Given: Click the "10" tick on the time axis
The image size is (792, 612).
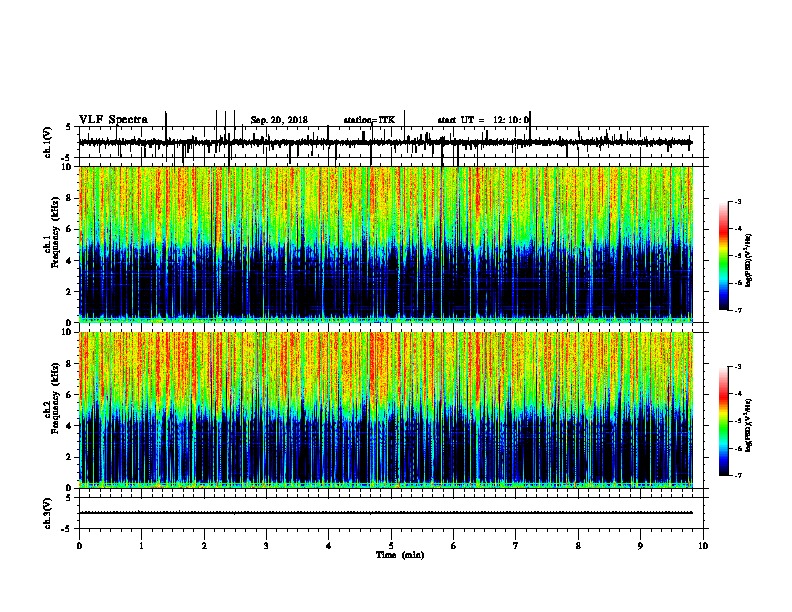Looking at the screenshot, I should click(703, 546).
